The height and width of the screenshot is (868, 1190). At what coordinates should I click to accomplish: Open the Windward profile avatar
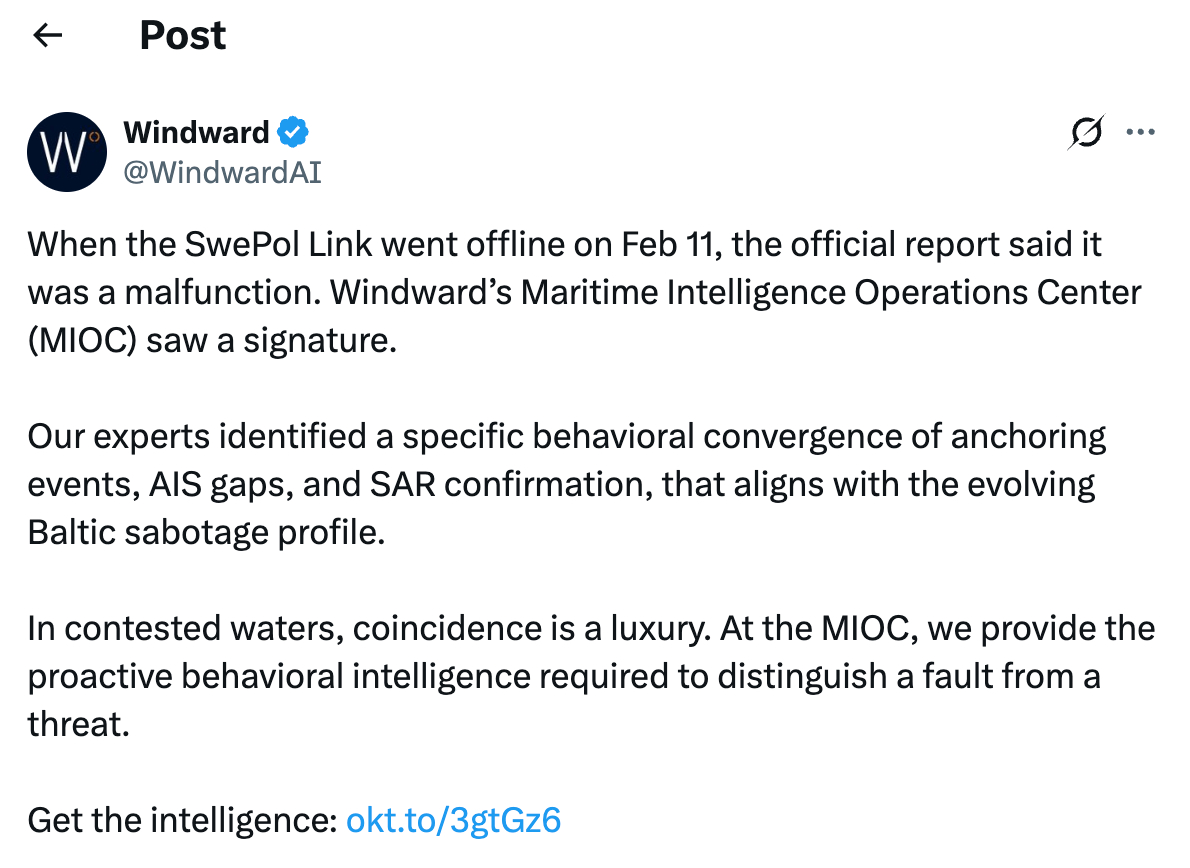pos(67,151)
